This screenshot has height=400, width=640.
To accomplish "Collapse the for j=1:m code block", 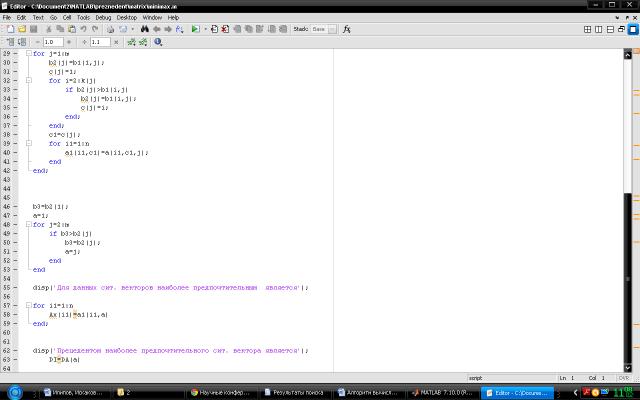I will click(29, 54).
